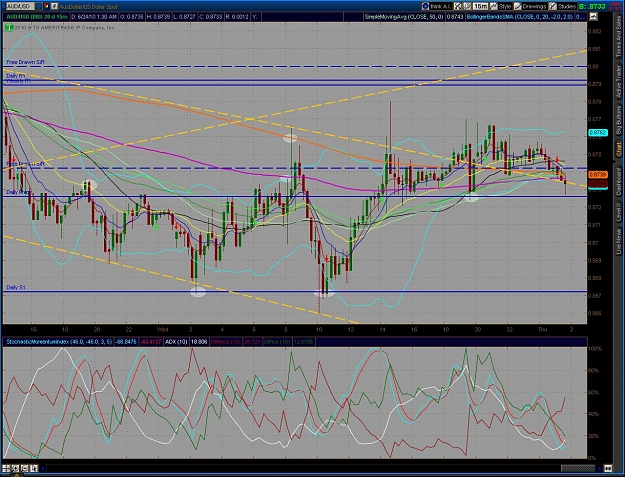625x477 pixels.
Task: Click the StochasticMomentumIndex study label
Action: 59,342
